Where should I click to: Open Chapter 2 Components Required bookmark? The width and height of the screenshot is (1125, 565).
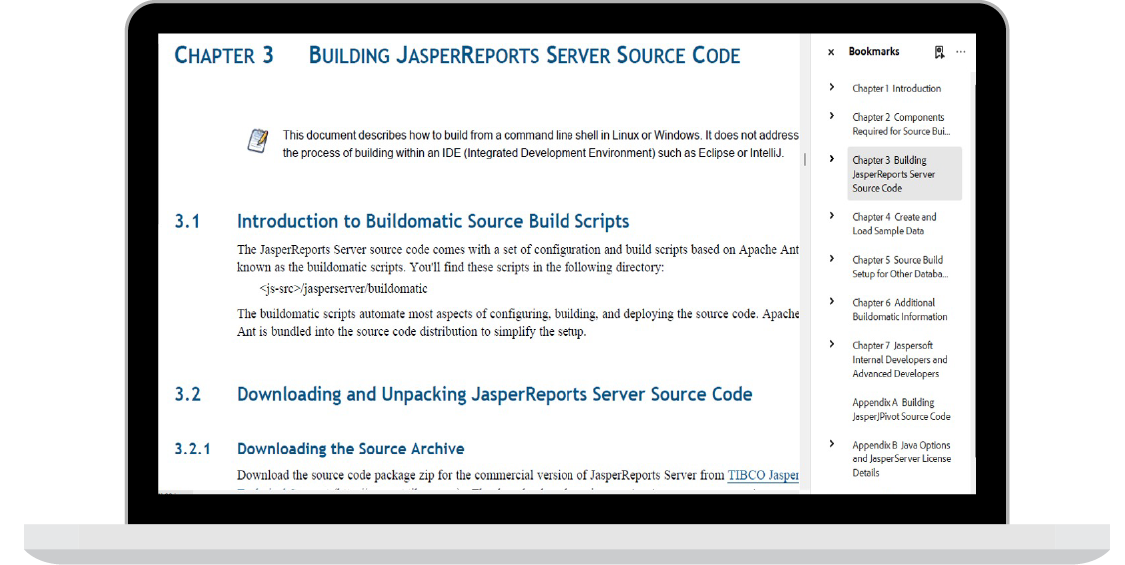tap(901, 124)
